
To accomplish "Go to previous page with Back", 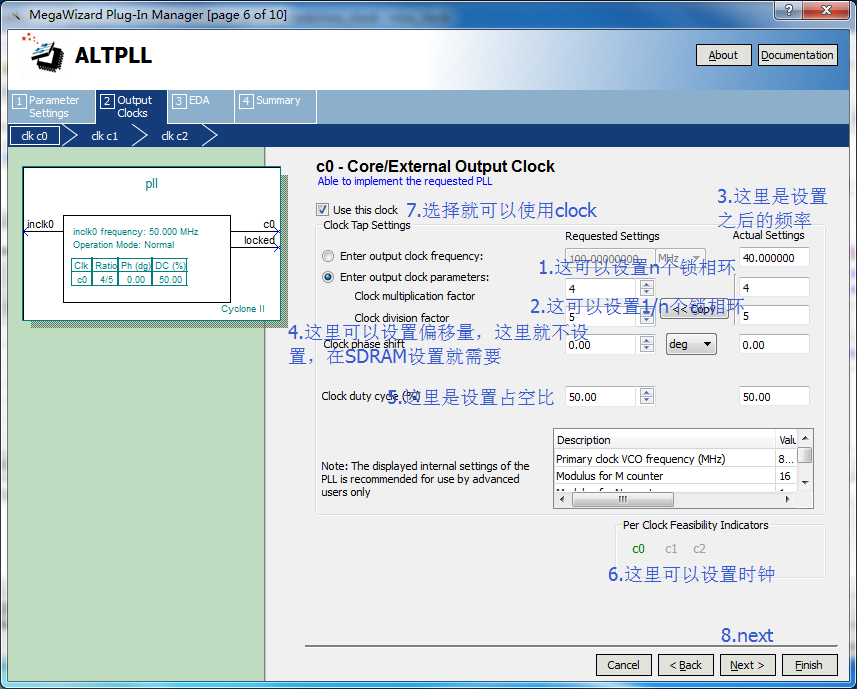I will pos(686,665).
